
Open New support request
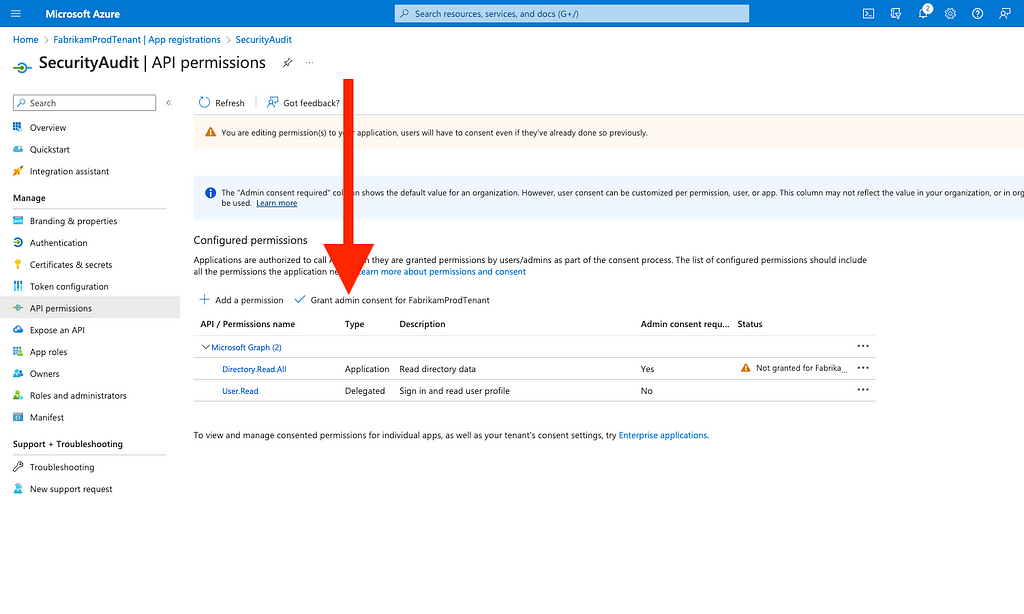pyautogui.click(x=71, y=489)
